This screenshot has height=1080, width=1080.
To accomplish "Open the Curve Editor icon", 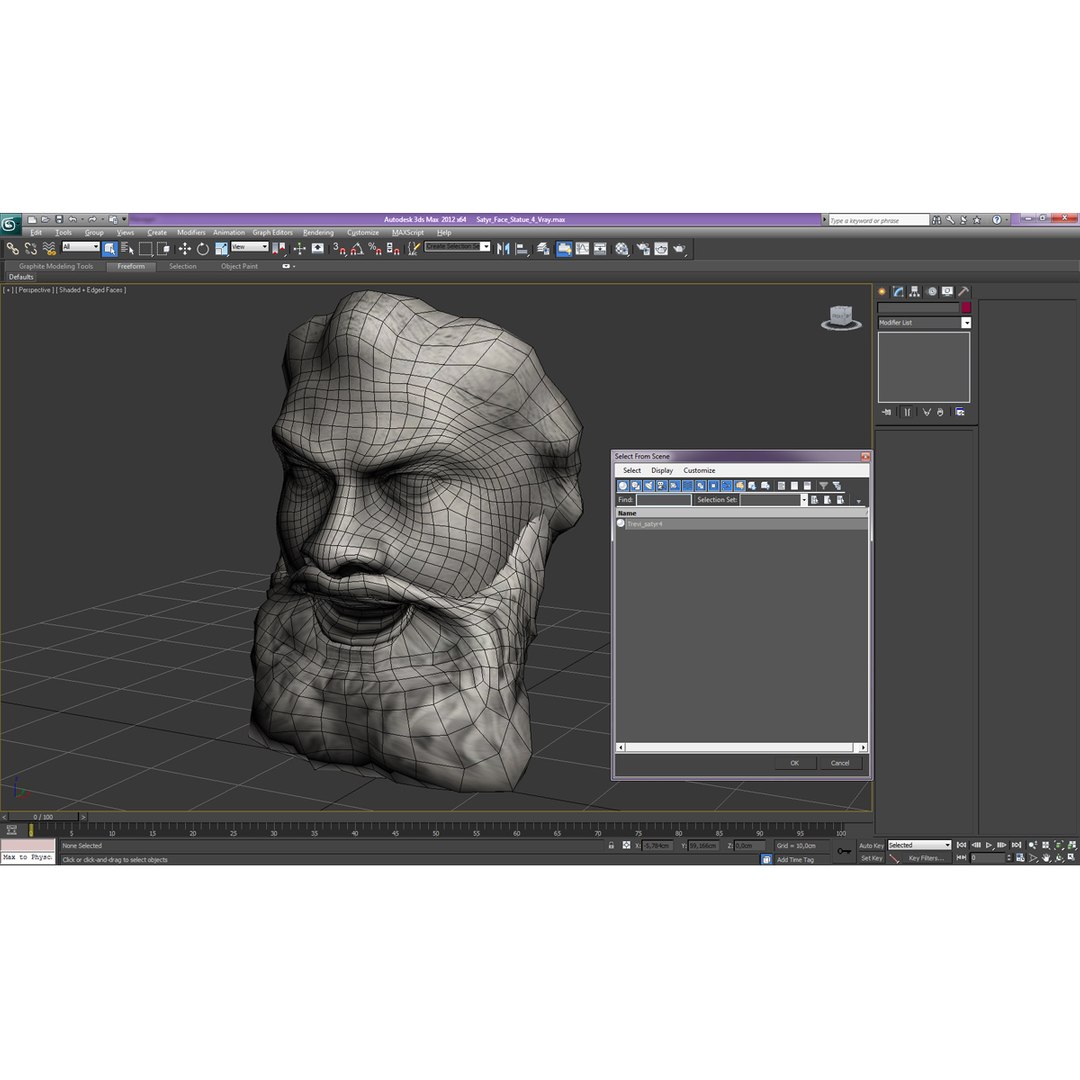I will [583, 249].
